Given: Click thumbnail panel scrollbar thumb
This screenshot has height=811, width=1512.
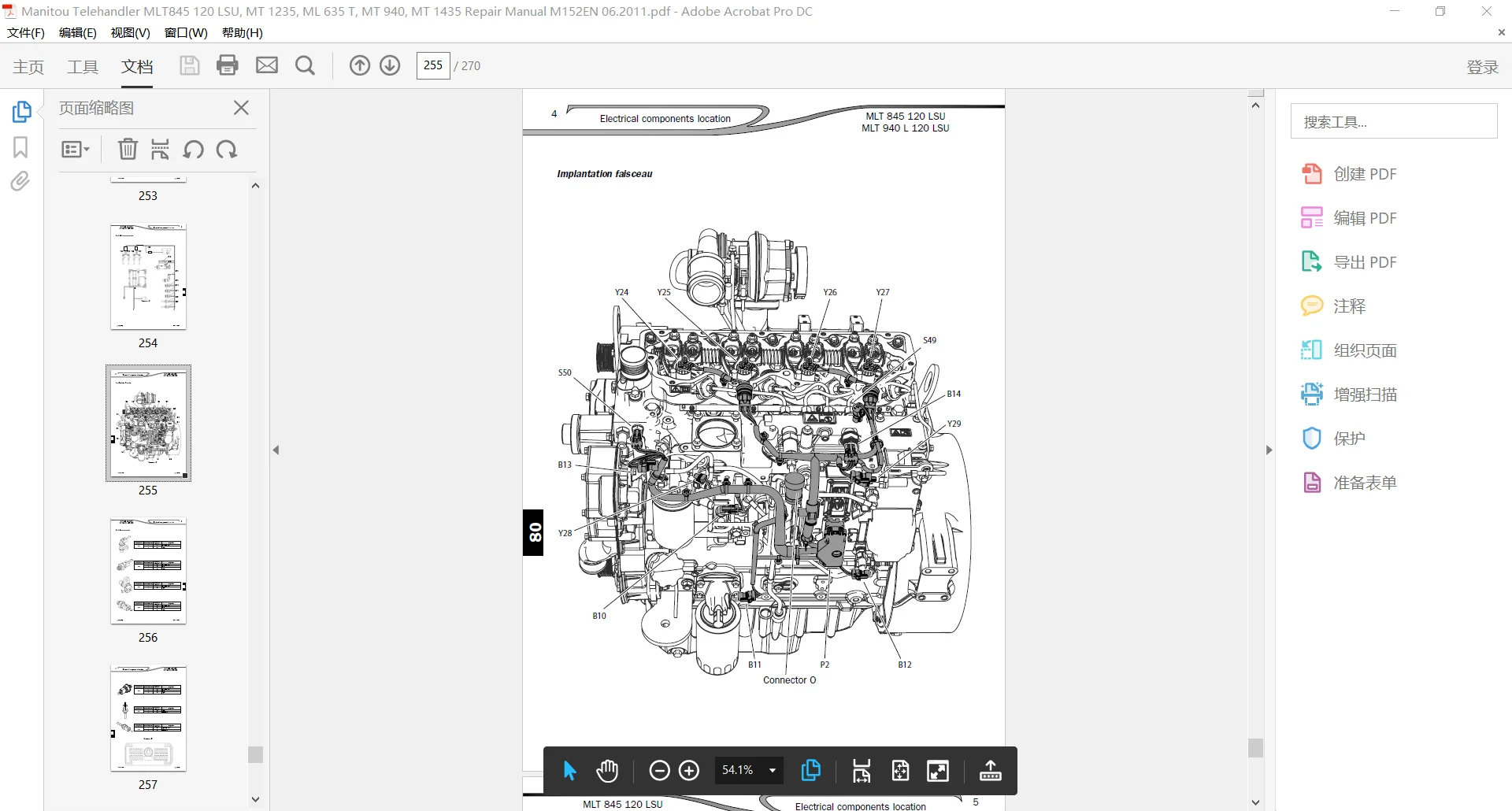Looking at the screenshot, I should (255, 754).
